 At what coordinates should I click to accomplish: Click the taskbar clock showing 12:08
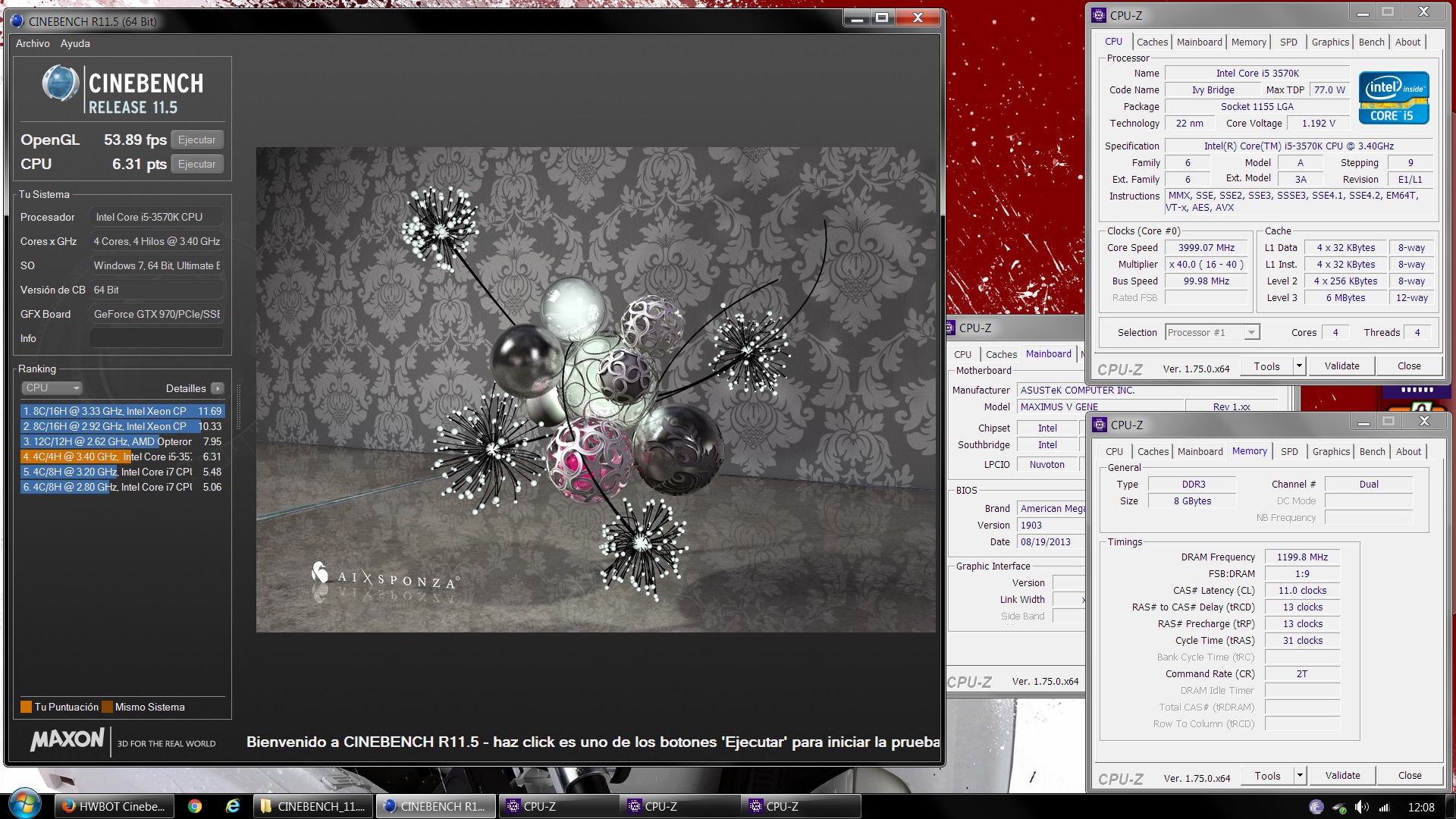tap(1420, 807)
